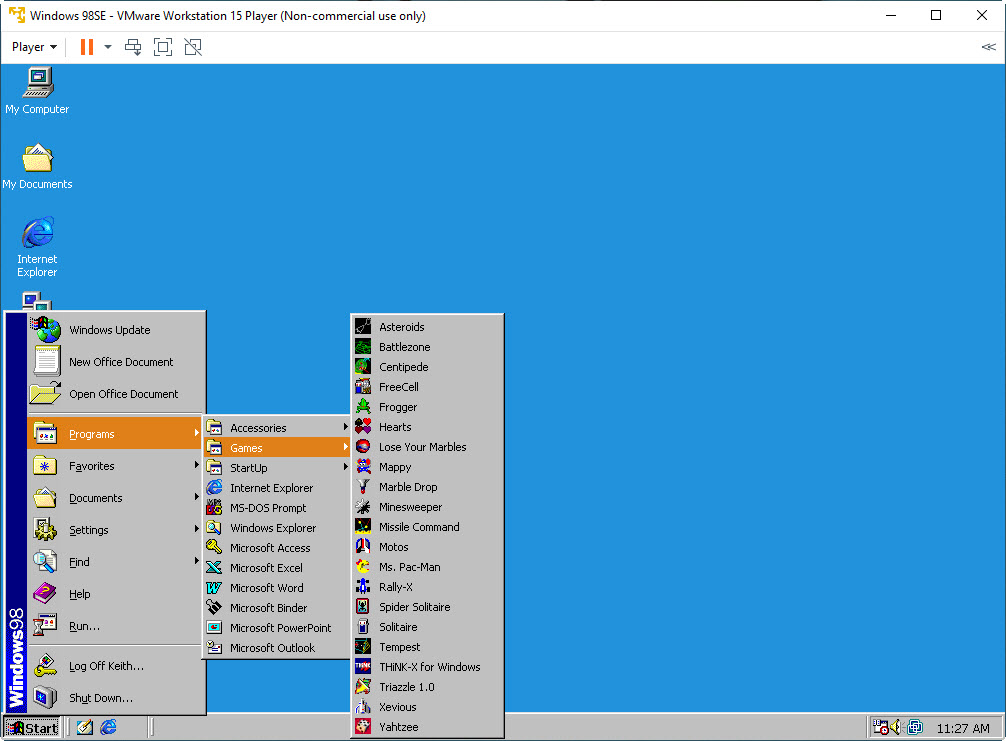Open the Player dropdown menu
Screen dimensions: 1006x741
pyautogui.click(x=34, y=47)
